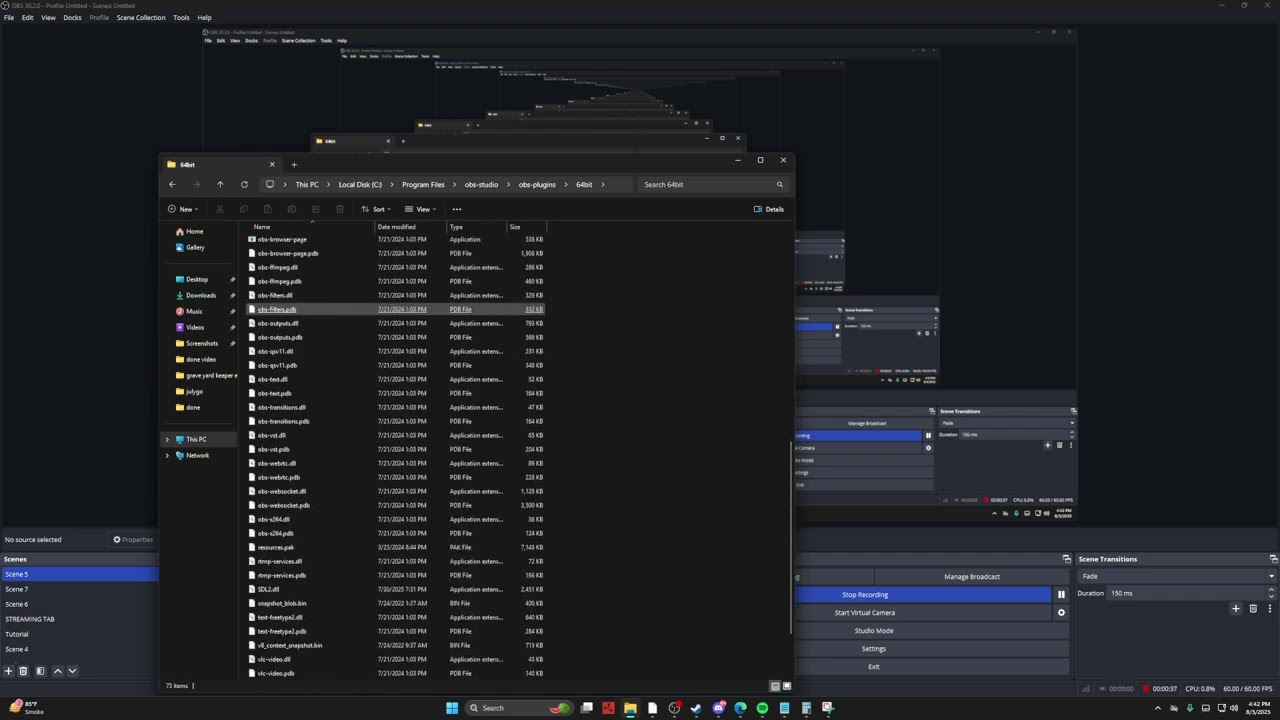The height and width of the screenshot is (720, 1280).
Task: Refresh the 64bit folder view
Action: [244, 185]
